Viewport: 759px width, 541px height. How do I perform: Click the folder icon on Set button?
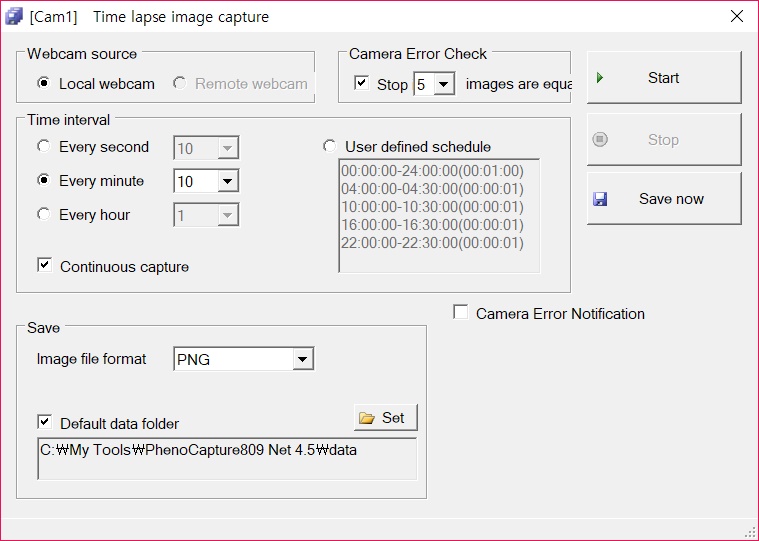367,418
